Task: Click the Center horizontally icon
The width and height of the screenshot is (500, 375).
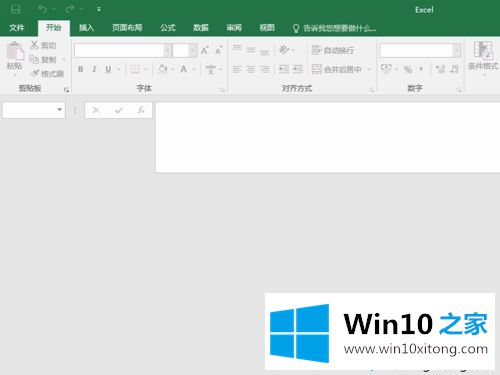Action: [x=251, y=69]
